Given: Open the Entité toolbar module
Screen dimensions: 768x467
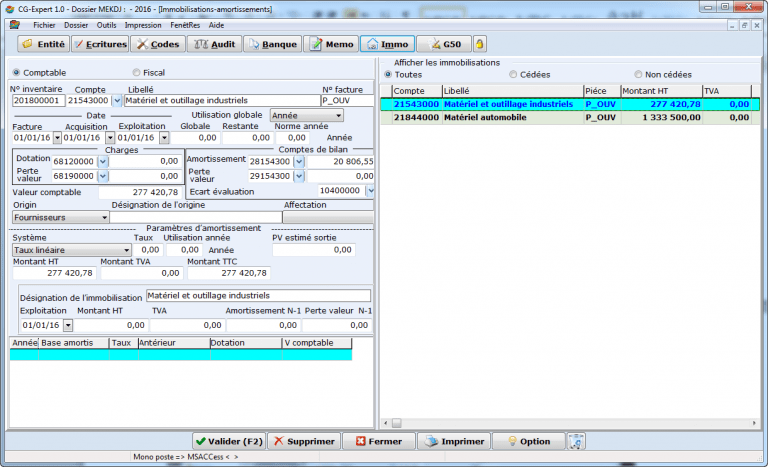Looking at the screenshot, I should coord(43,44).
